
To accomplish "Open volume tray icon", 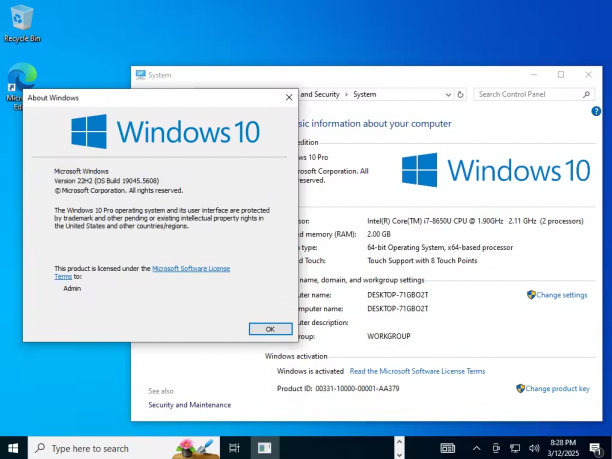I will coord(534,448).
